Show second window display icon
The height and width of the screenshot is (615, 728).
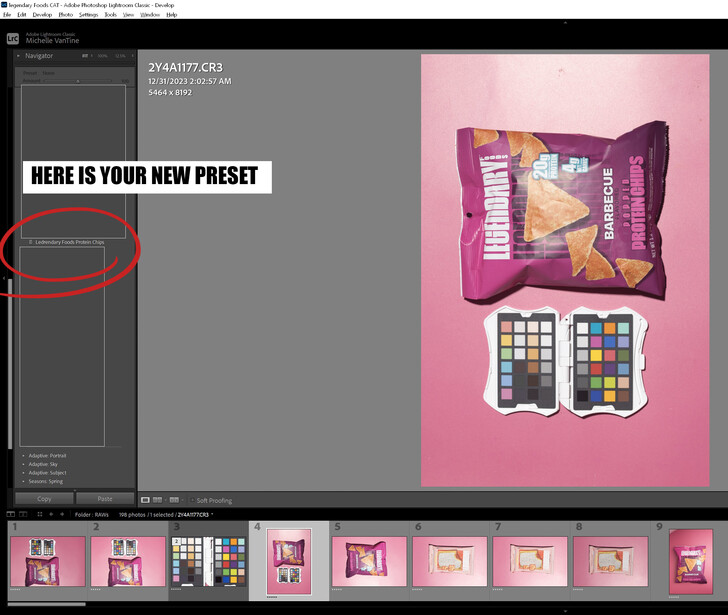(x=23, y=514)
